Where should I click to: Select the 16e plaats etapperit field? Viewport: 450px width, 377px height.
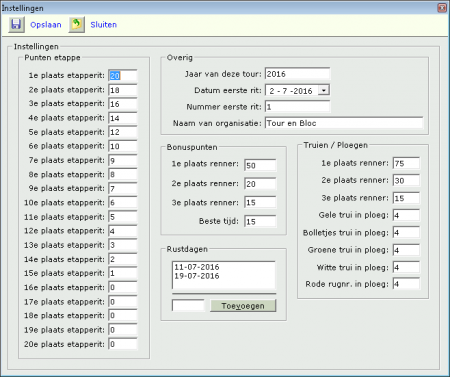[123, 287]
